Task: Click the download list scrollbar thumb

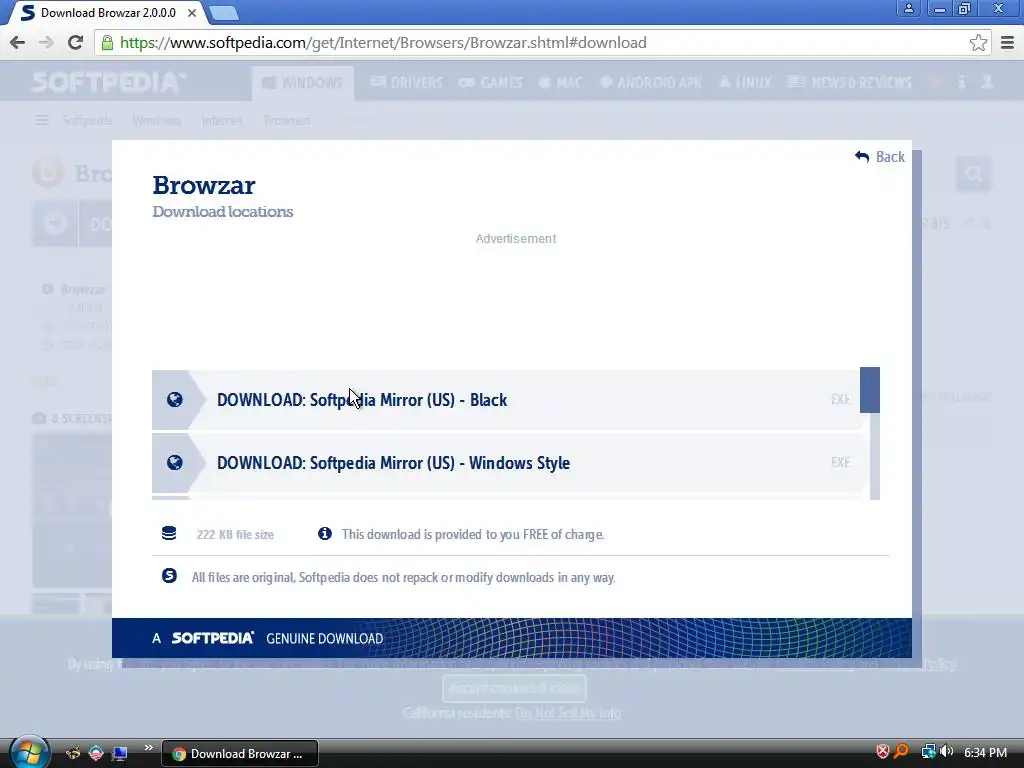Action: tap(870, 390)
